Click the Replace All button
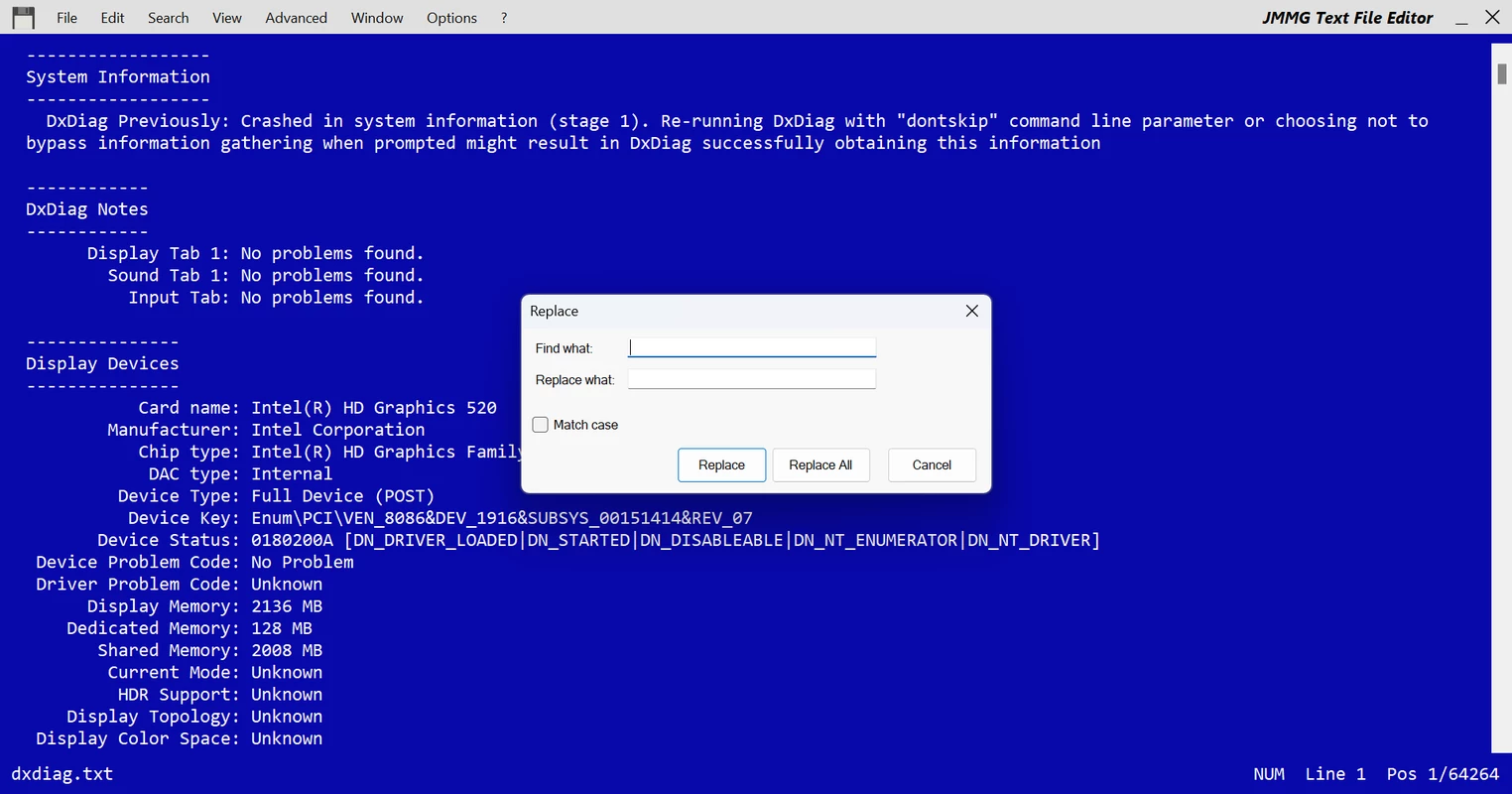 click(x=820, y=464)
